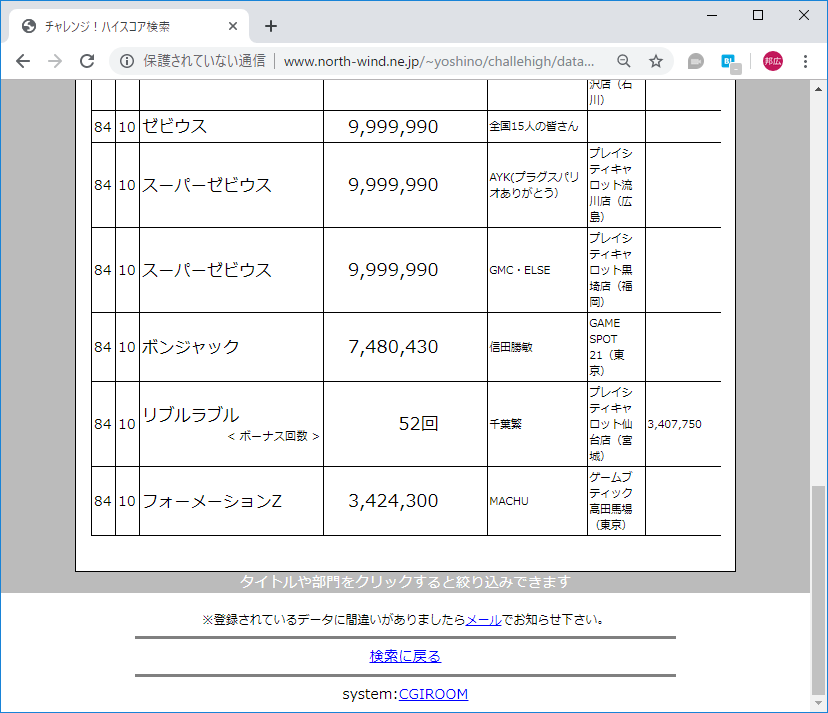This screenshot has width=828, height=713.
Task: Filter by the ゼビウス title
Action: coord(176,126)
